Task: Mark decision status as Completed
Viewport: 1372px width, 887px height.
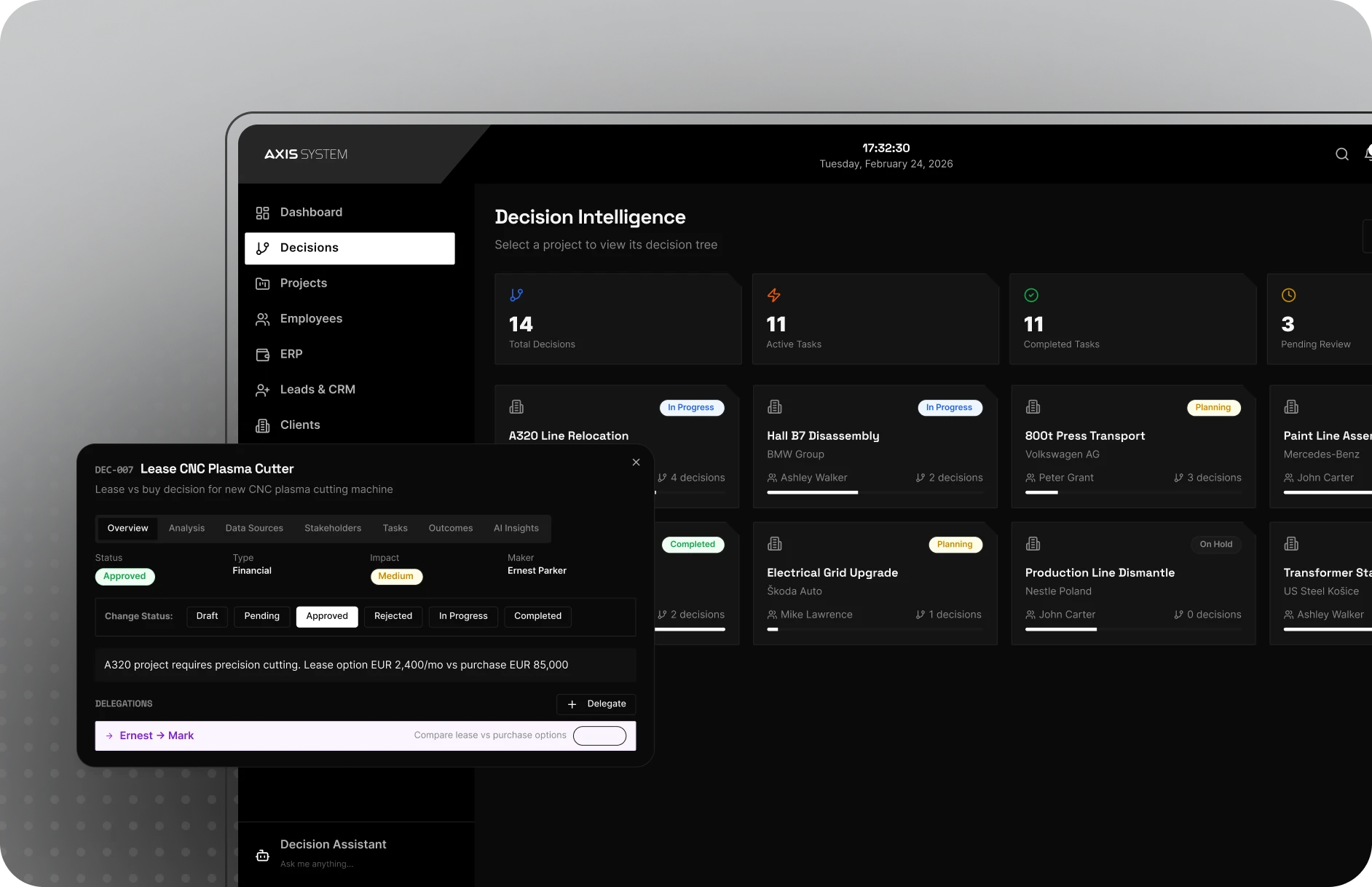Action: click(537, 616)
